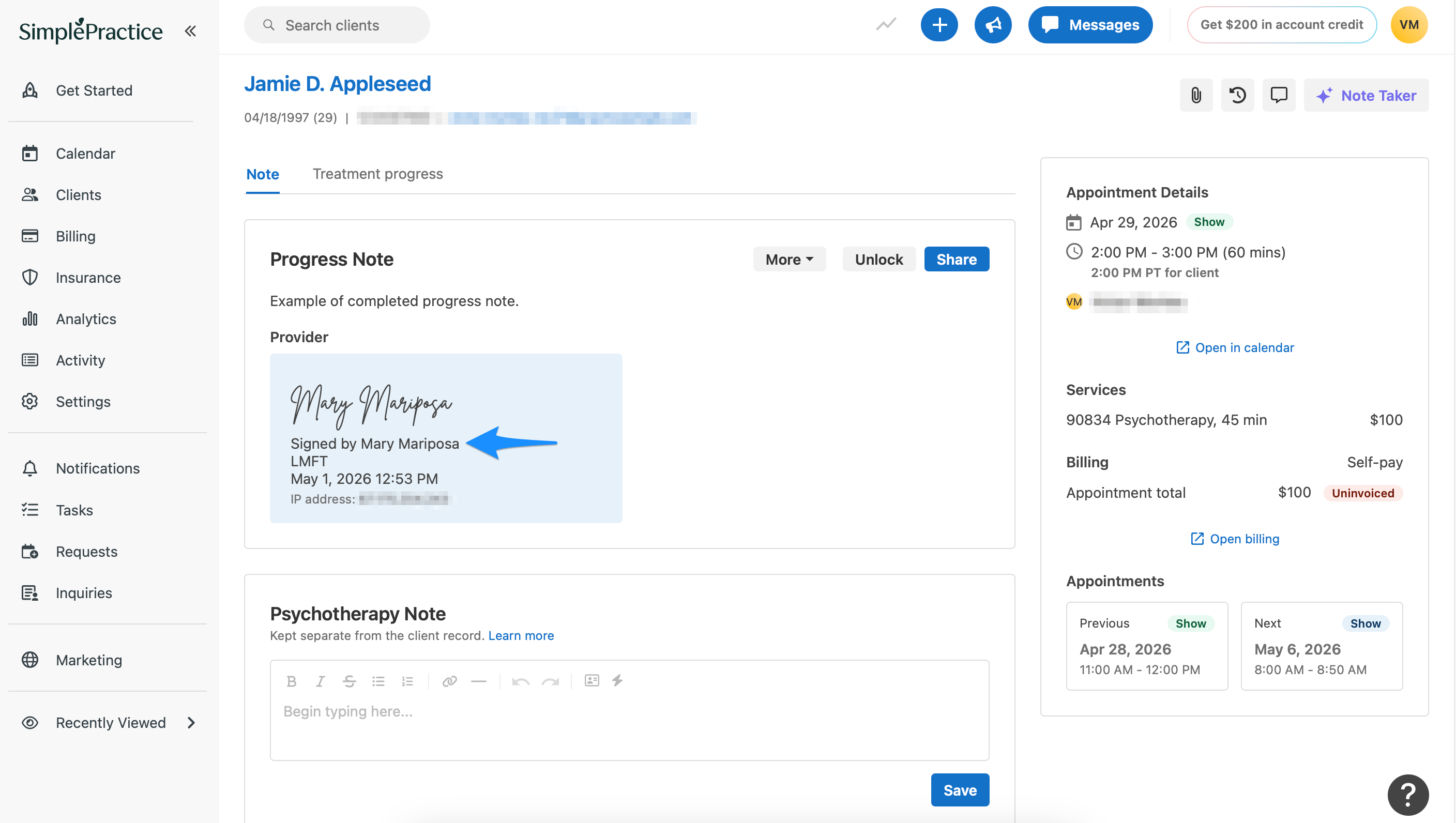Go to Clients in the sidebar

pos(62,194)
